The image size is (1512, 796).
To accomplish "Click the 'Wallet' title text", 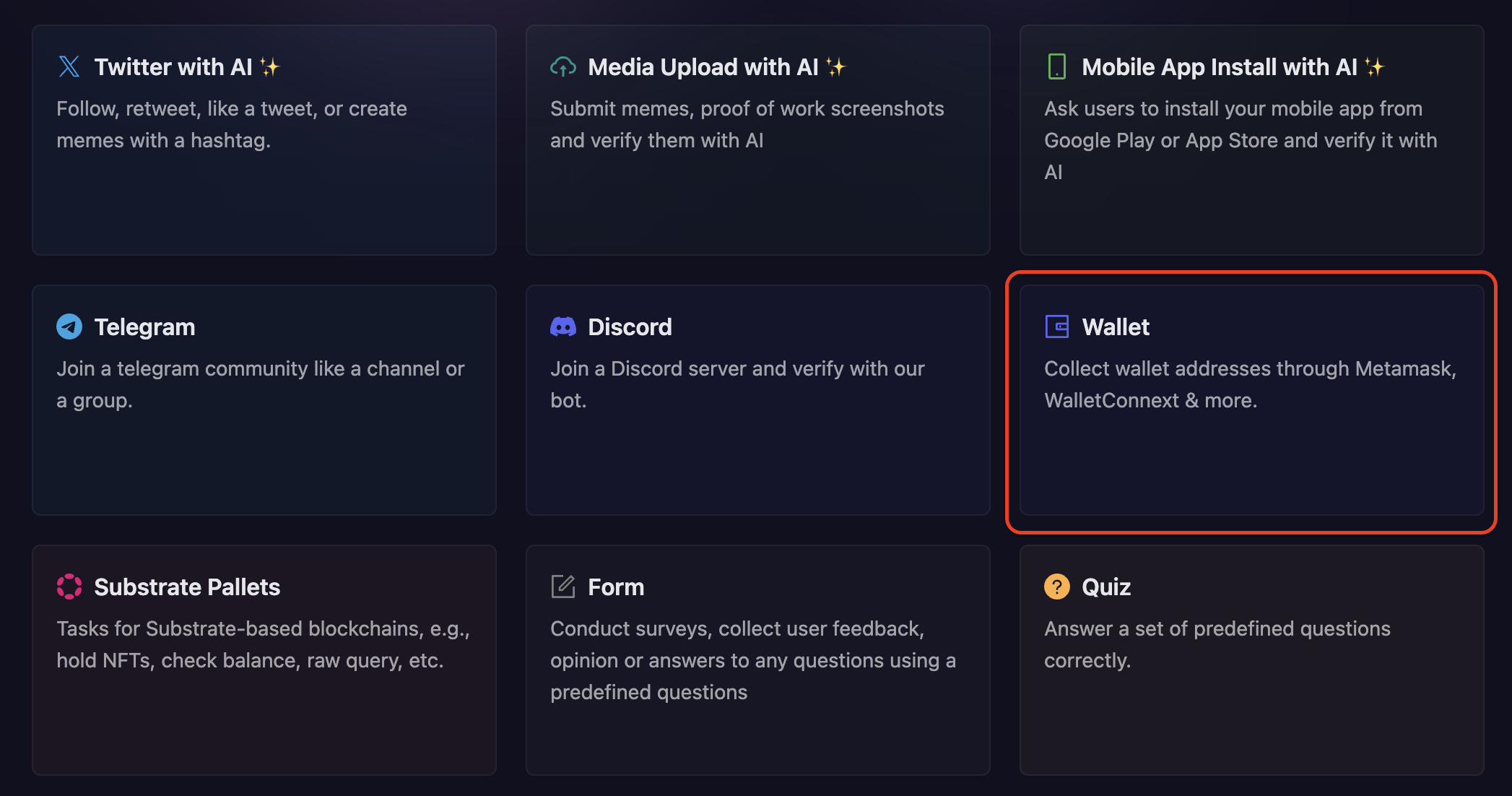I will [1116, 326].
